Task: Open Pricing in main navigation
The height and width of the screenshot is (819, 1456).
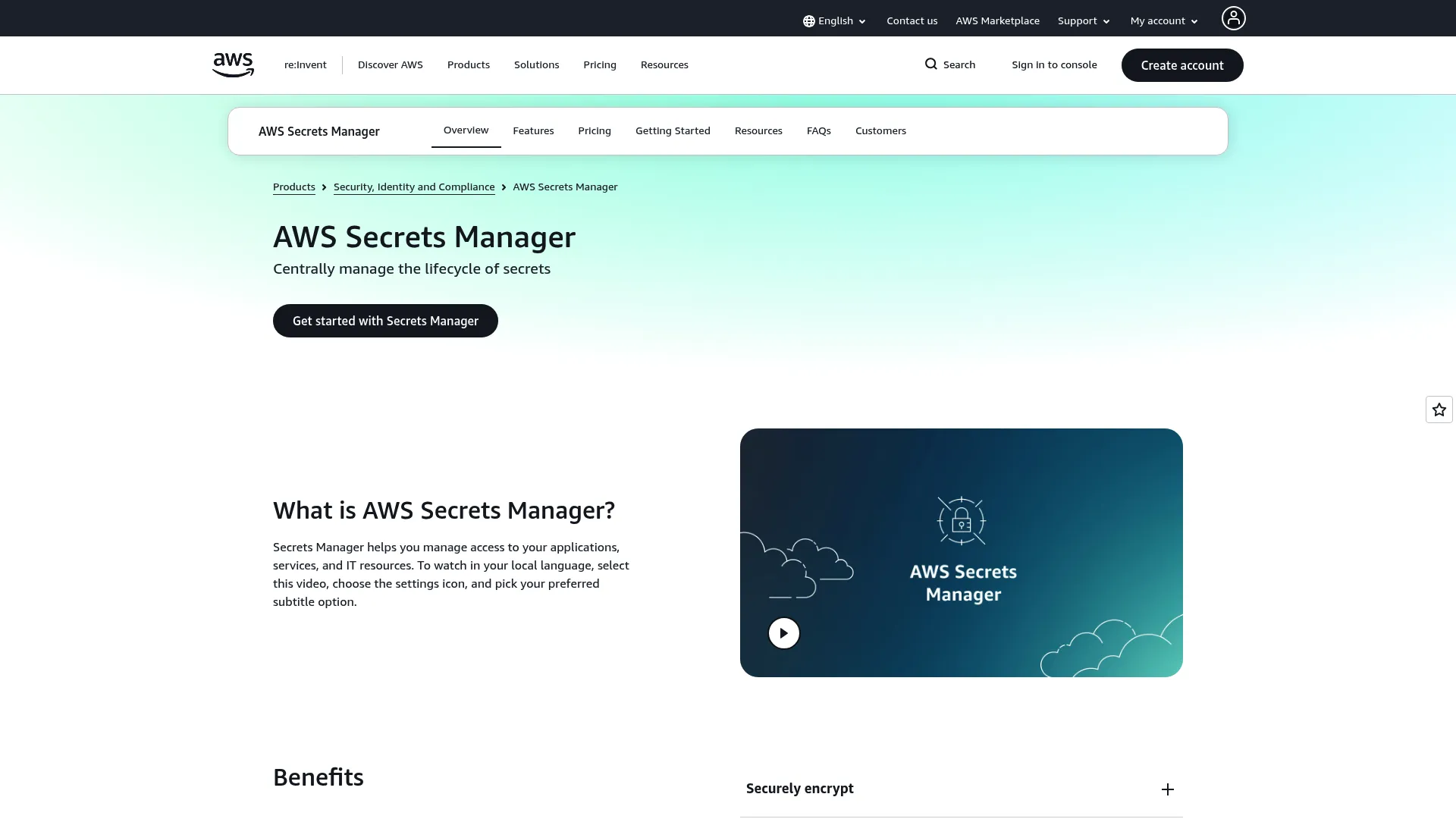Action: coord(599,65)
